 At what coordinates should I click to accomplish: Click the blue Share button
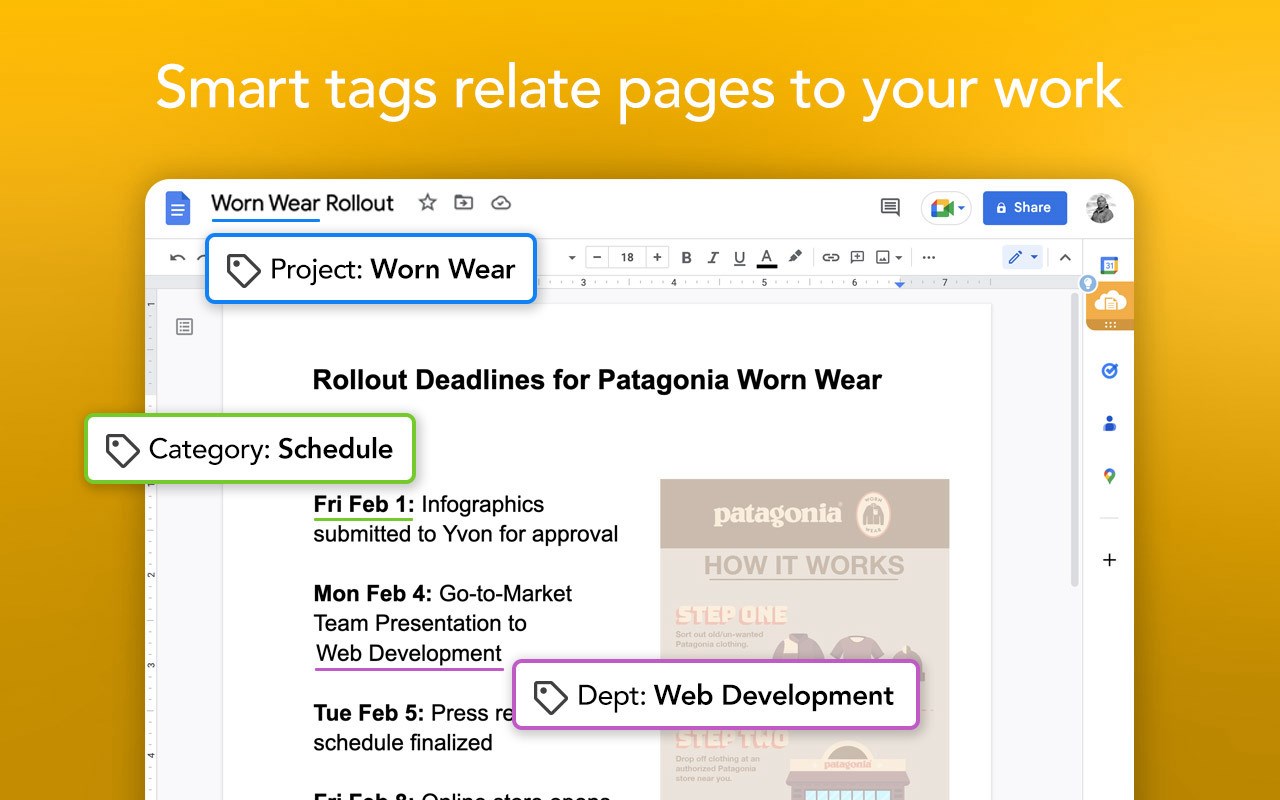(x=1025, y=208)
